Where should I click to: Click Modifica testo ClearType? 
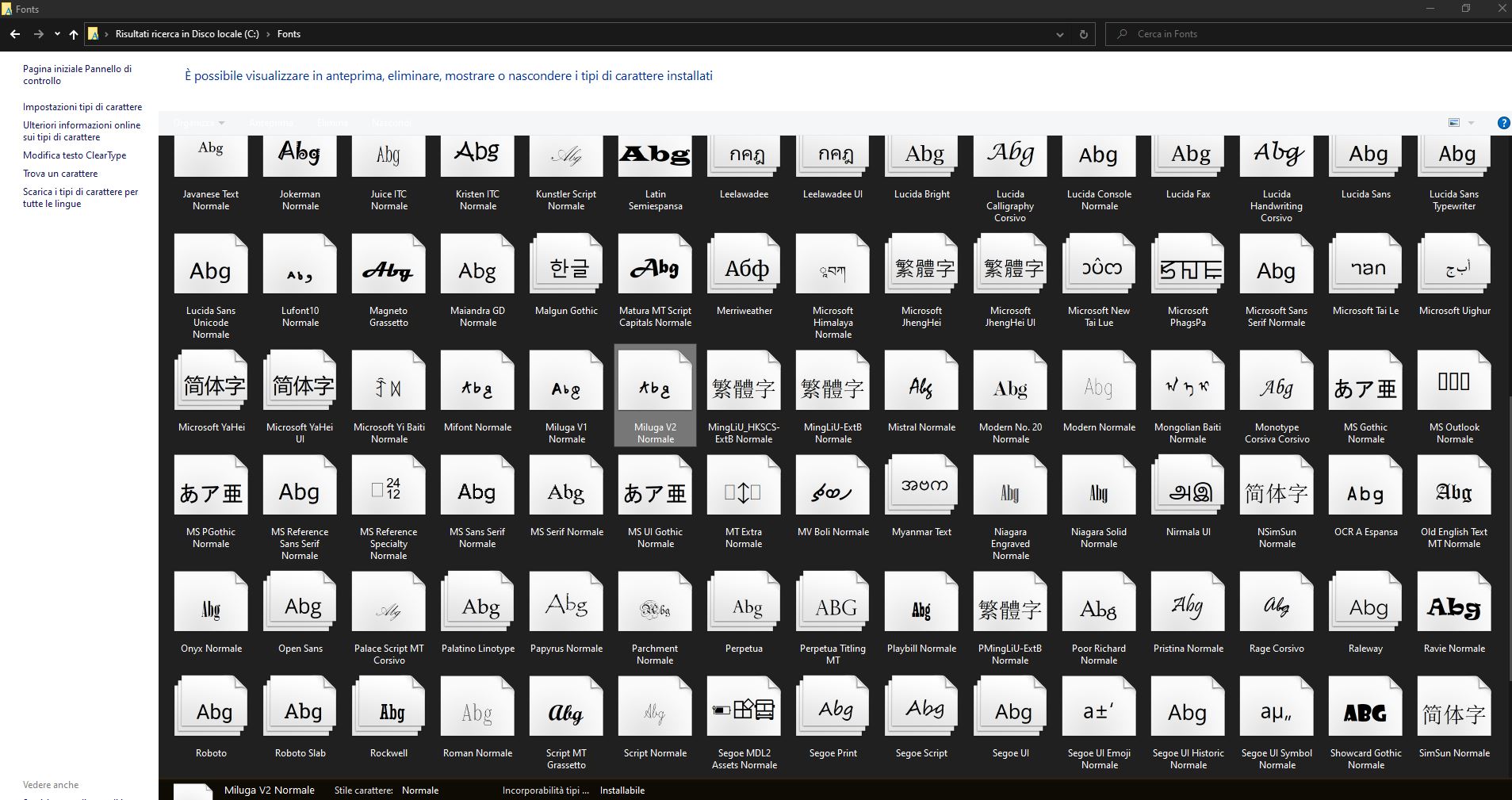click(x=75, y=155)
